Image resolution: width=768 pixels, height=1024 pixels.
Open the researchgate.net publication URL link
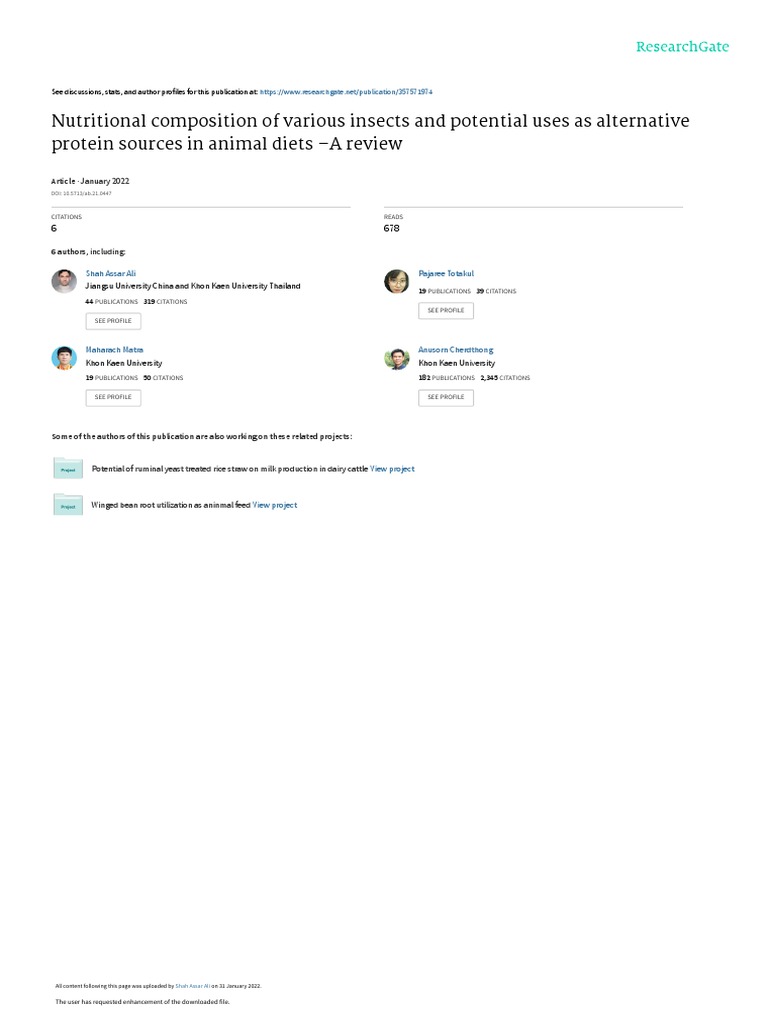click(346, 91)
